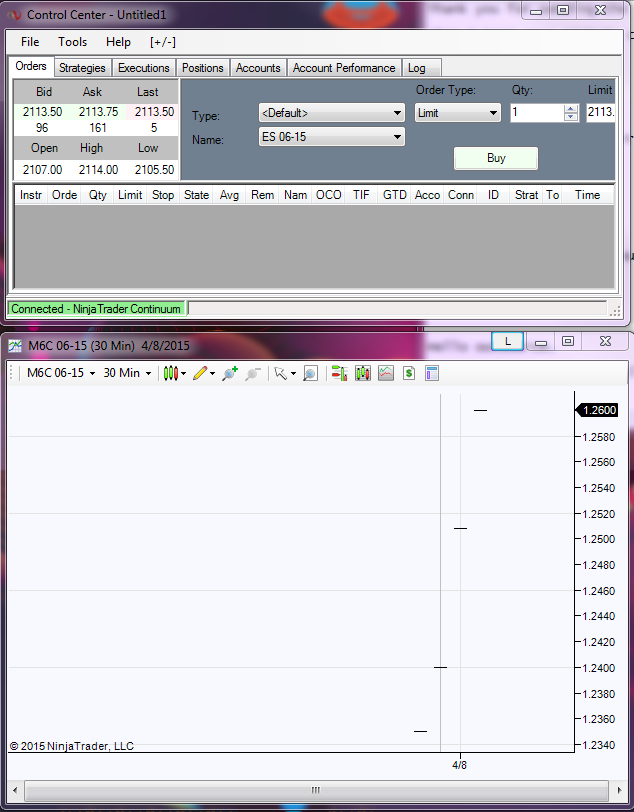Click the Control Center resize grip
634x812 pixels.
click(x=615, y=311)
